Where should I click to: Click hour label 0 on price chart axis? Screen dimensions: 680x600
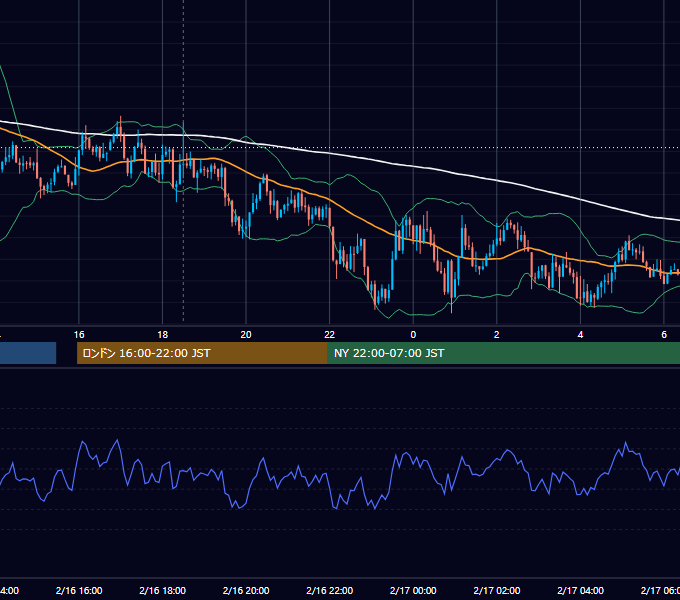coord(413,335)
